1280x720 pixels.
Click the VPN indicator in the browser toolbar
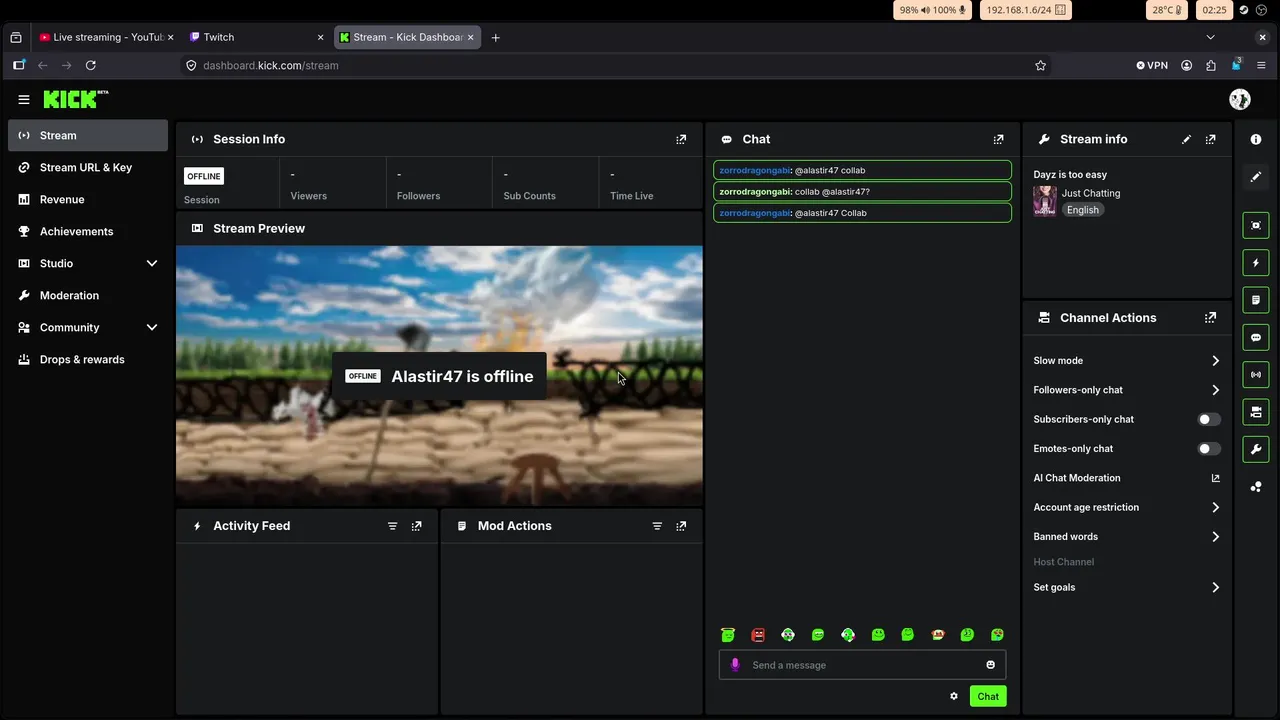click(1152, 65)
